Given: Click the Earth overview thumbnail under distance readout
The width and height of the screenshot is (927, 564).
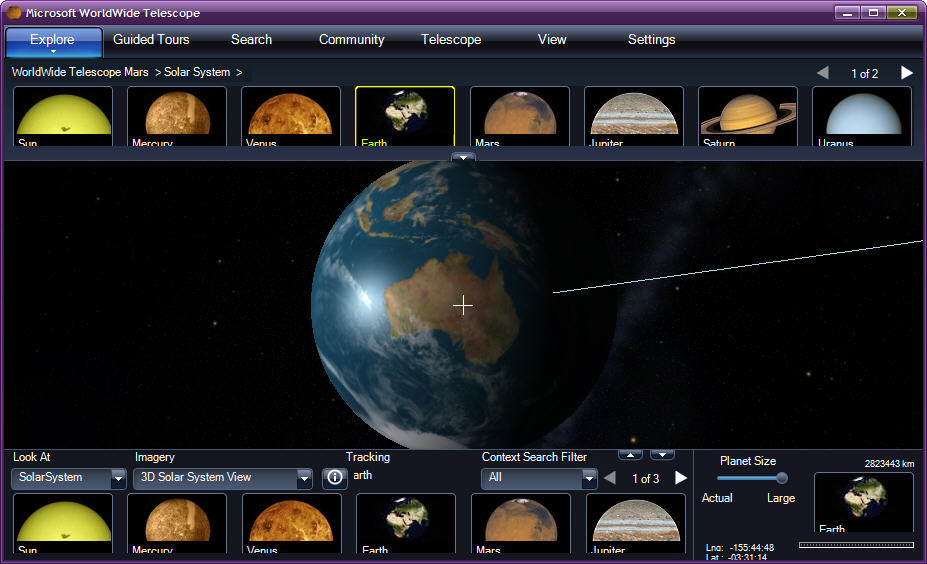Looking at the screenshot, I should click(863, 502).
